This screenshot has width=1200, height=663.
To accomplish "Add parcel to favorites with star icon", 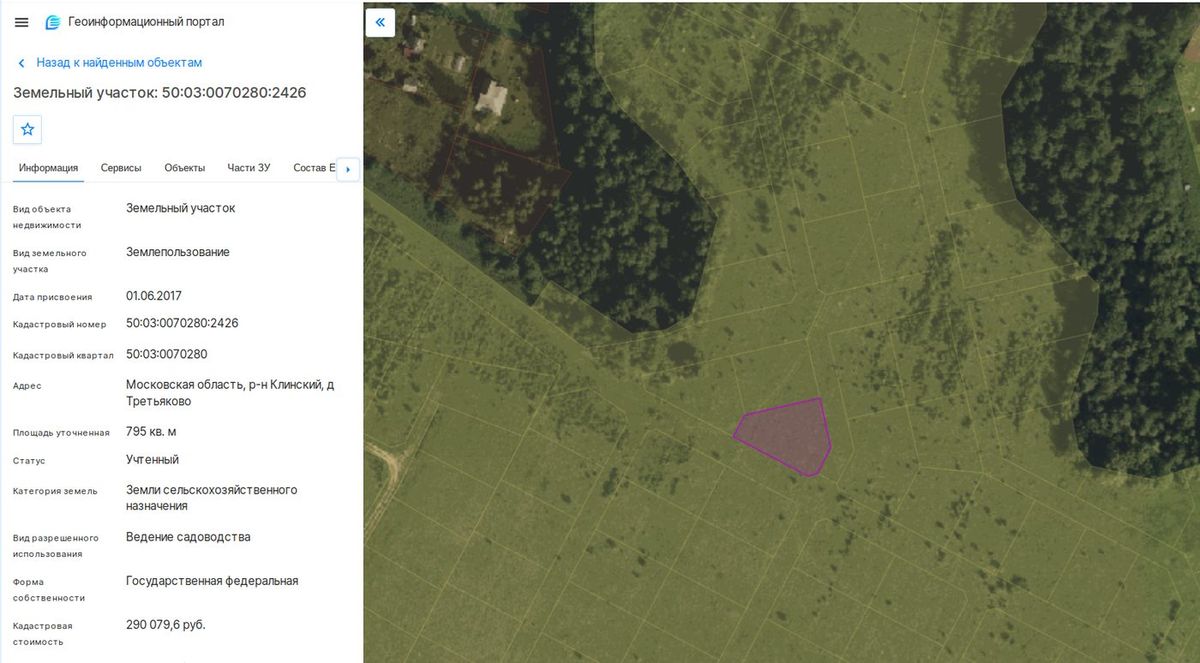I will (27, 129).
